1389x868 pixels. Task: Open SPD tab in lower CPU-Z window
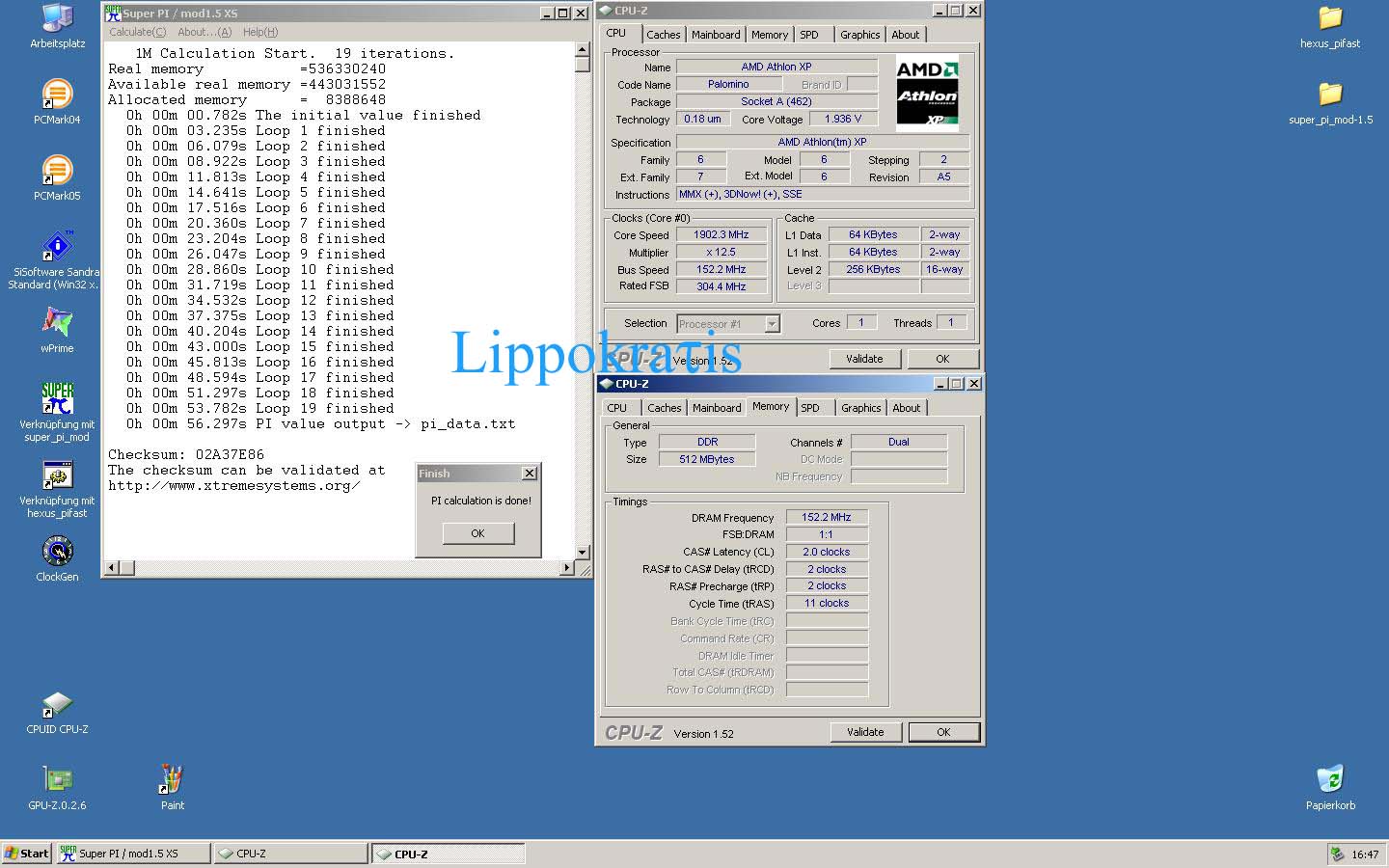tap(810, 408)
